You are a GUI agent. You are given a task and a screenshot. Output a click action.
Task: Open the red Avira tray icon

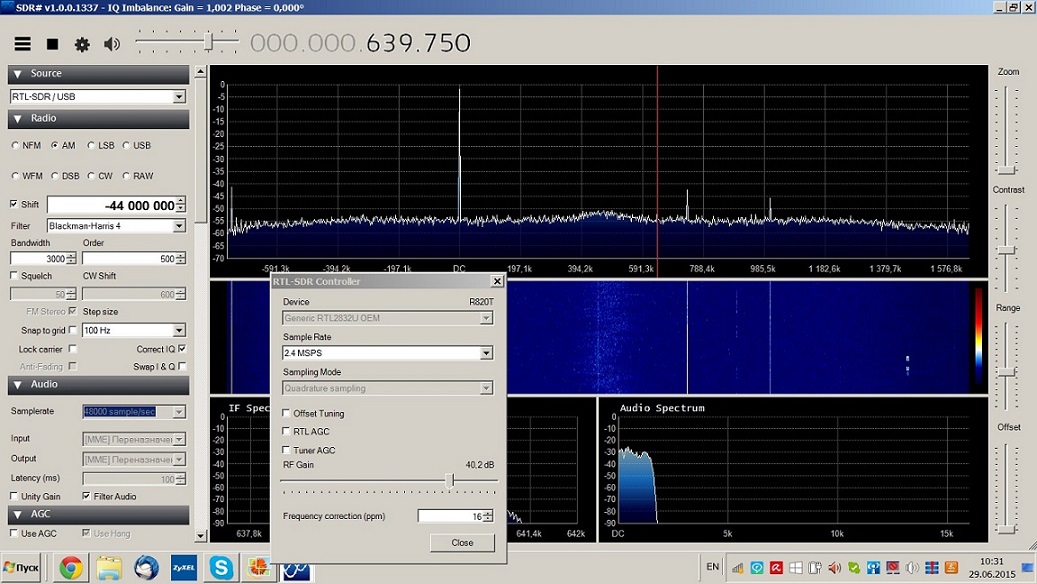(776, 567)
